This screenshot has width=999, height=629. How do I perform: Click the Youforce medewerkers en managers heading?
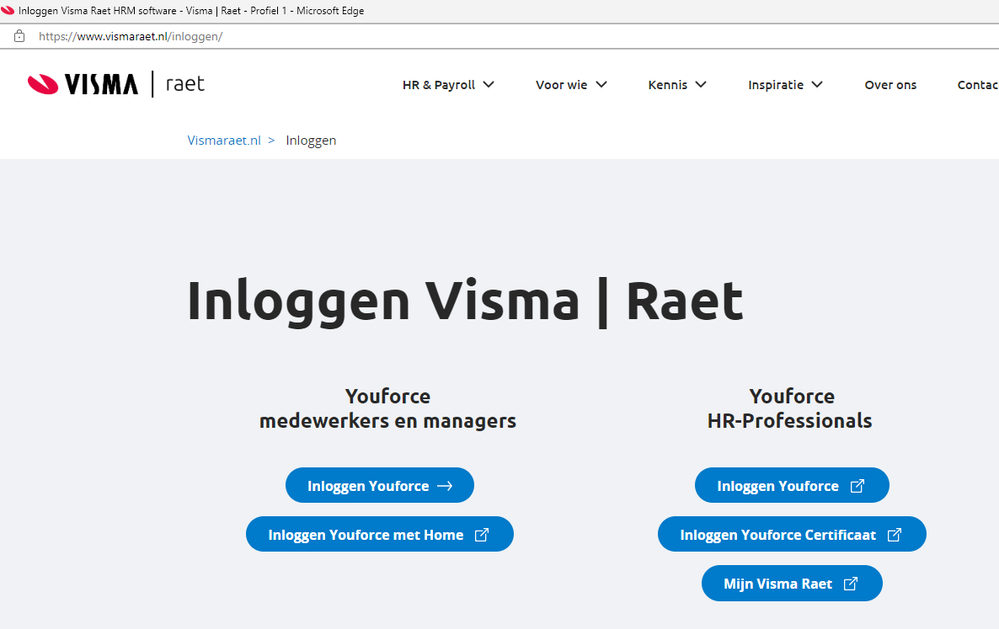387,408
